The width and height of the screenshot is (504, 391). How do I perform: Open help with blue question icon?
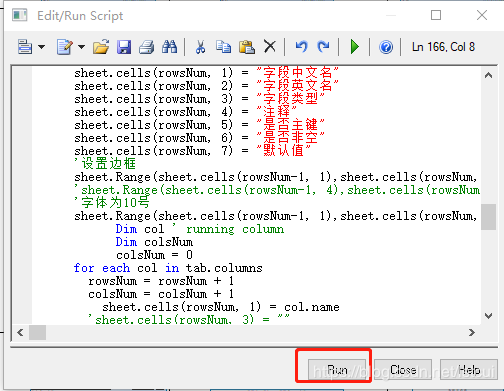[x=386, y=47]
